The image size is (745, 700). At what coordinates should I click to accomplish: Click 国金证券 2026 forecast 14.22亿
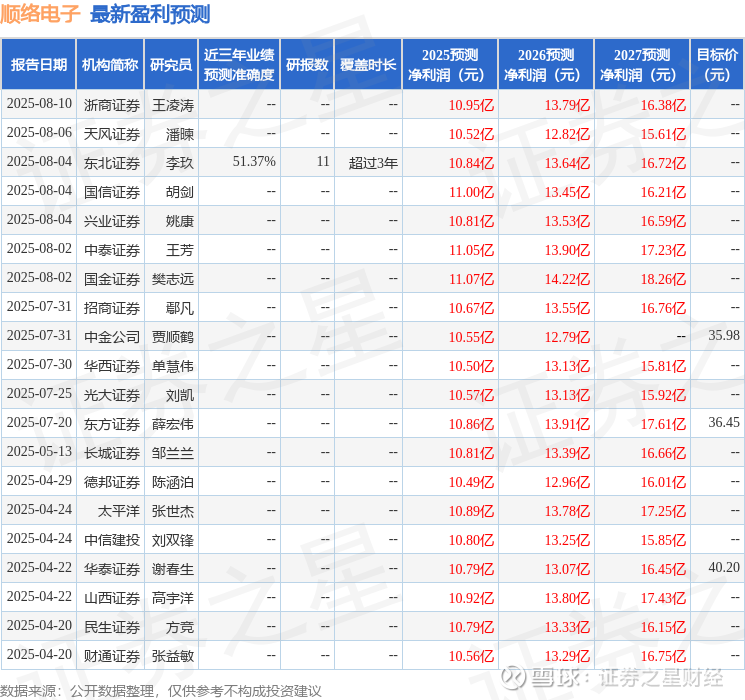(x=567, y=279)
